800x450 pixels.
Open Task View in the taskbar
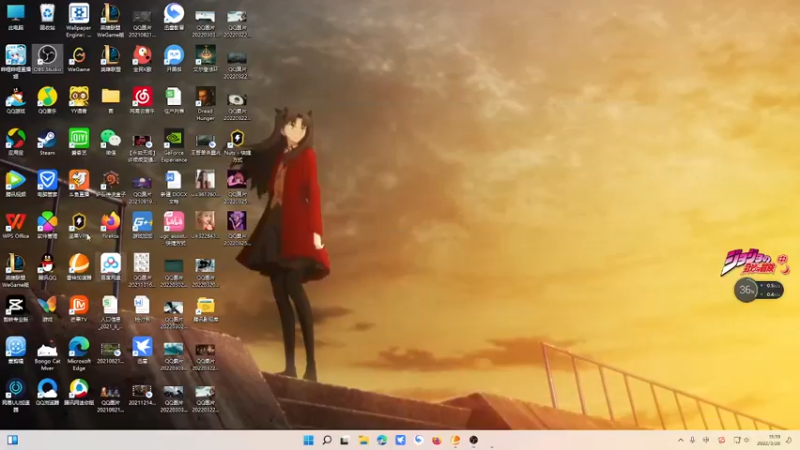coord(345,440)
